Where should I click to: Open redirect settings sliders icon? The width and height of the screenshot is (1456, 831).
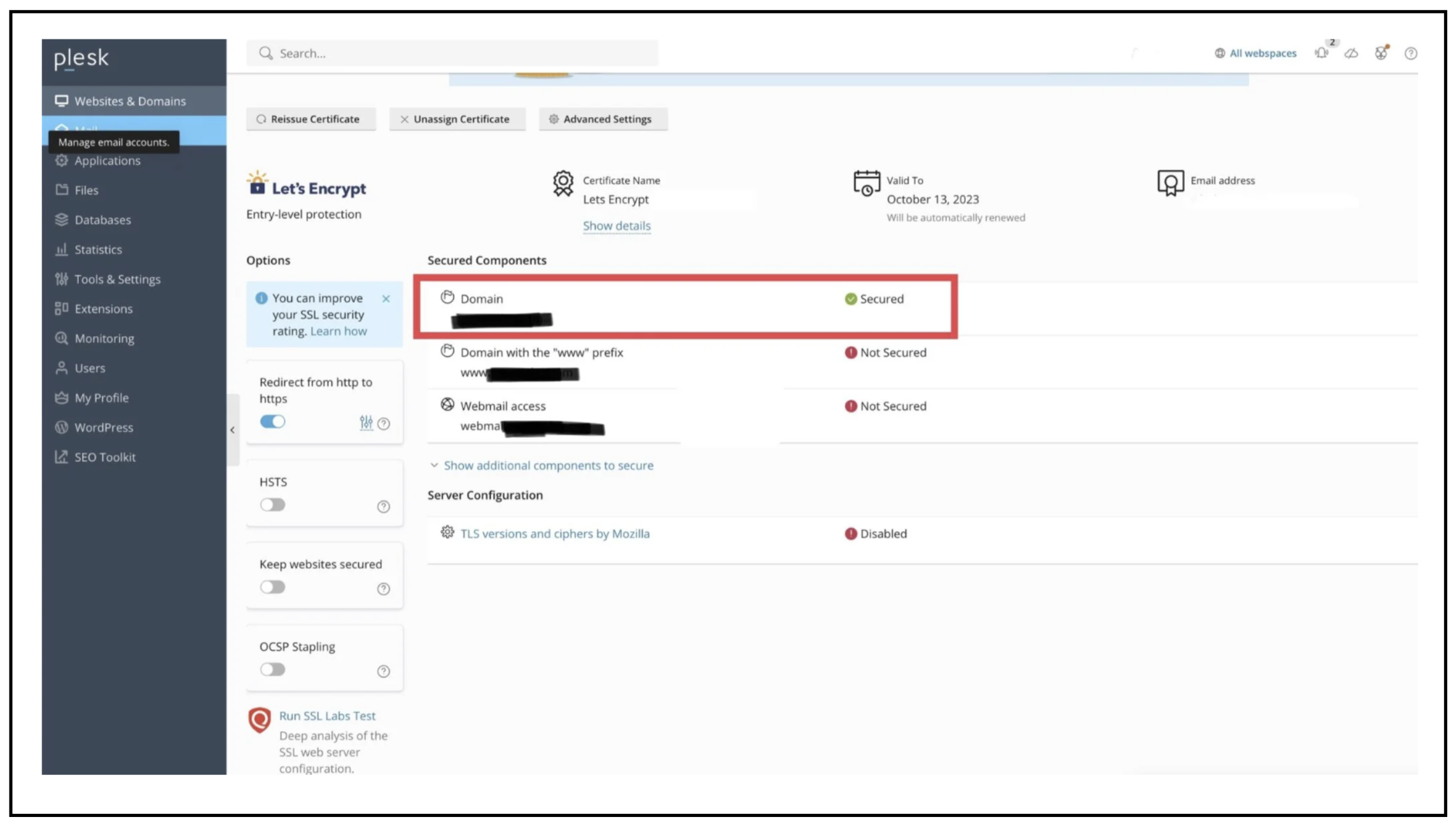click(x=366, y=422)
